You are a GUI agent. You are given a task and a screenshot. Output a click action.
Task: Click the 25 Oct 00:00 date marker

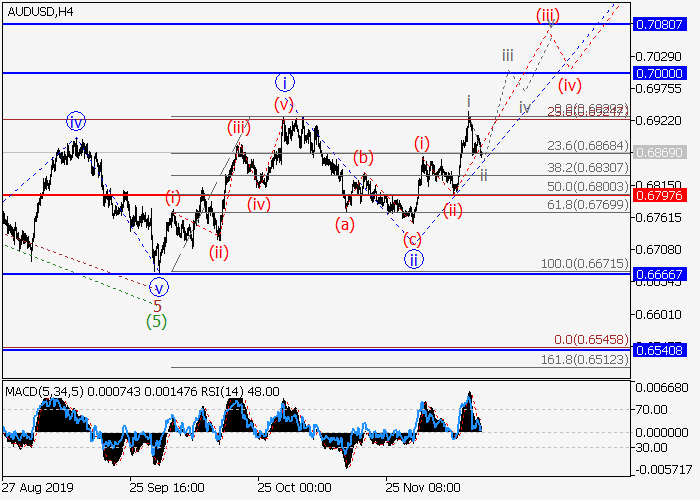pos(295,487)
